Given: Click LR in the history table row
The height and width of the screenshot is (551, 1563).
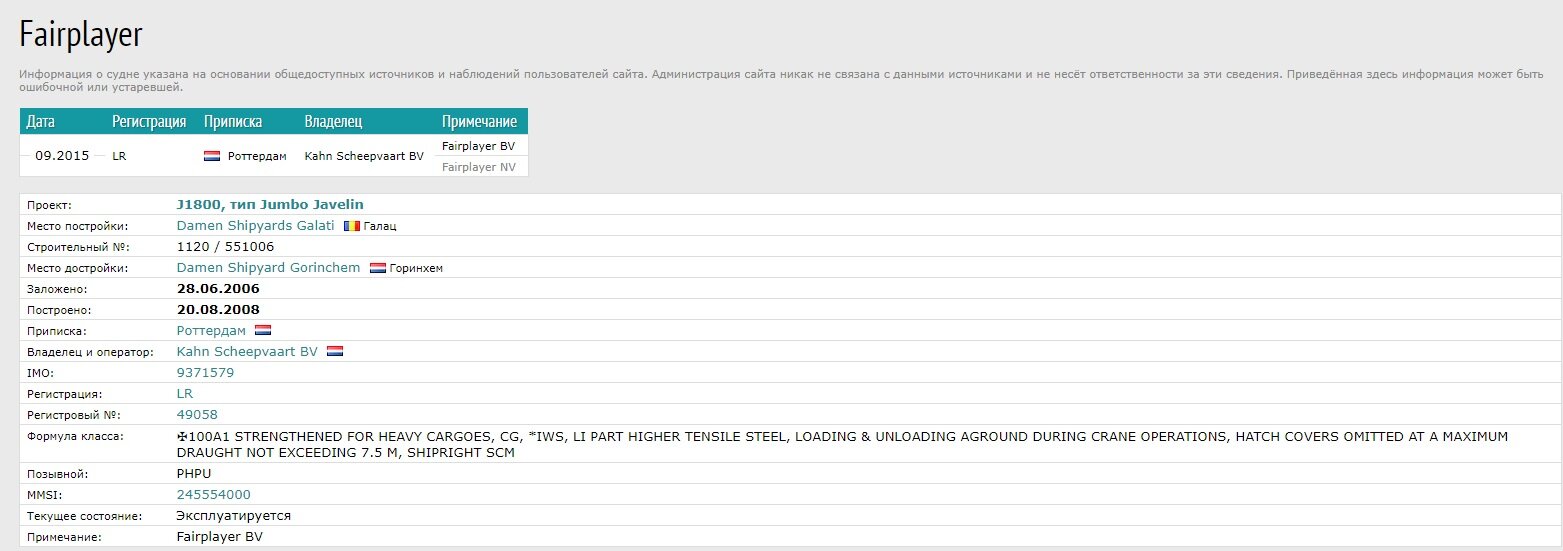Looking at the screenshot, I should click(119, 156).
